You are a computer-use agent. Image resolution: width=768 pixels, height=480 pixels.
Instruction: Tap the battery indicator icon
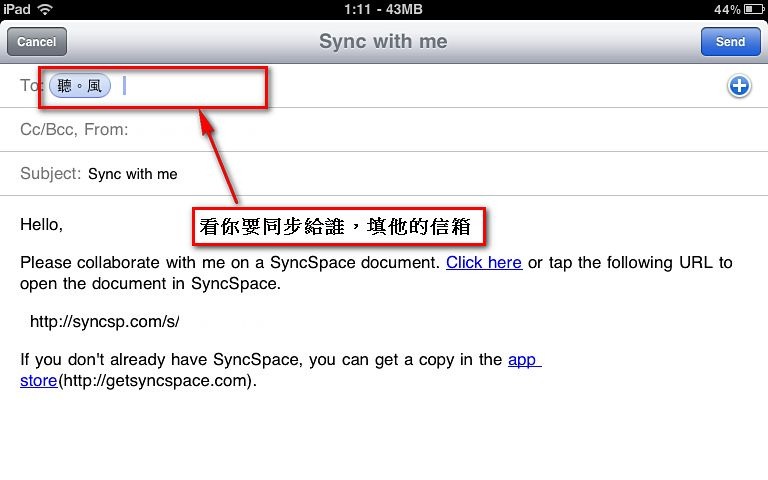pyautogui.click(x=754, y=9)
